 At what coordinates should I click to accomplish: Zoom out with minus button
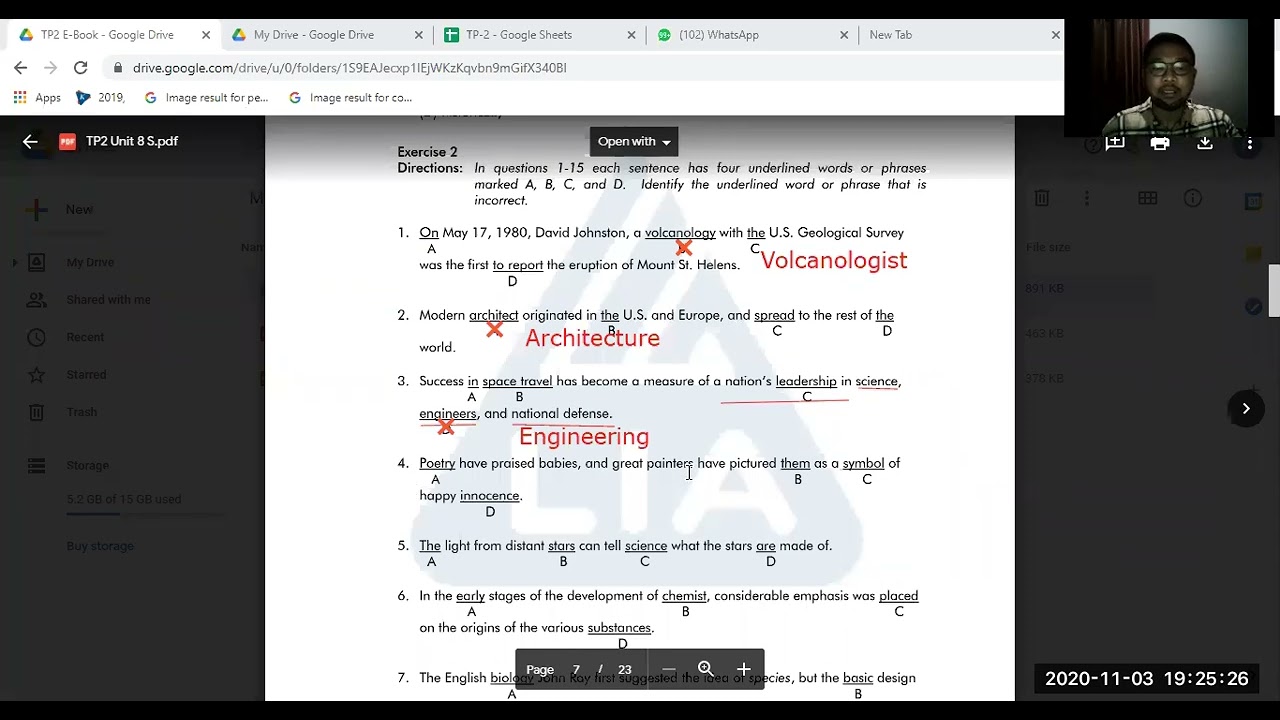coord(669,669)
